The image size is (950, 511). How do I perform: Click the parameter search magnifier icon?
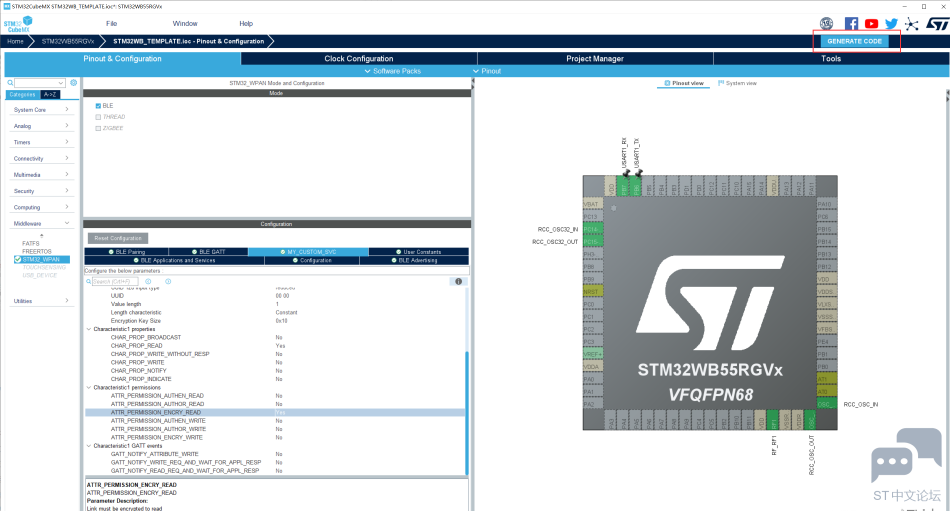tap(88, 281)
